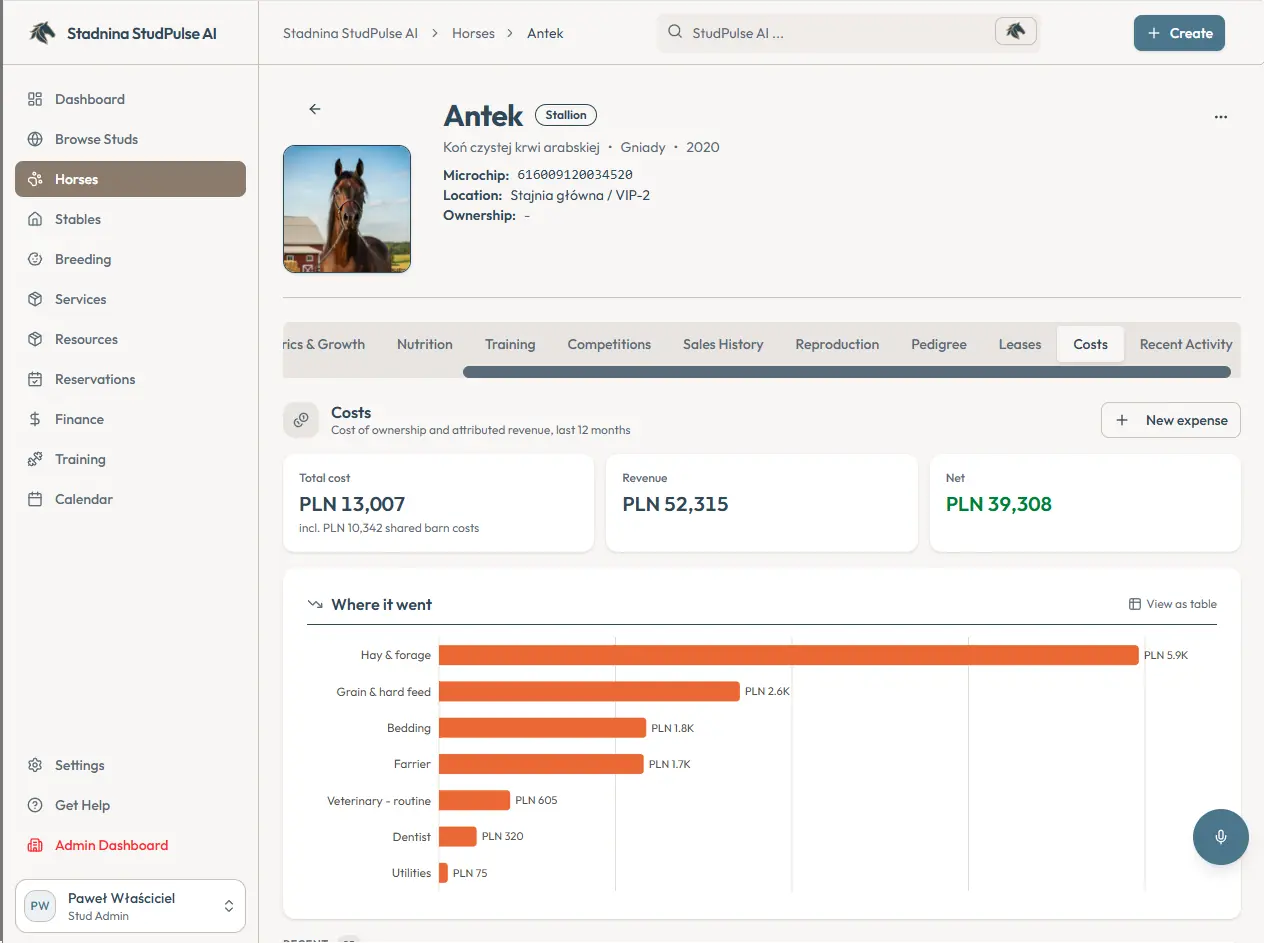Select the Costs tab
Viewport: 1264px width, 943px height.
[1090, 344]
